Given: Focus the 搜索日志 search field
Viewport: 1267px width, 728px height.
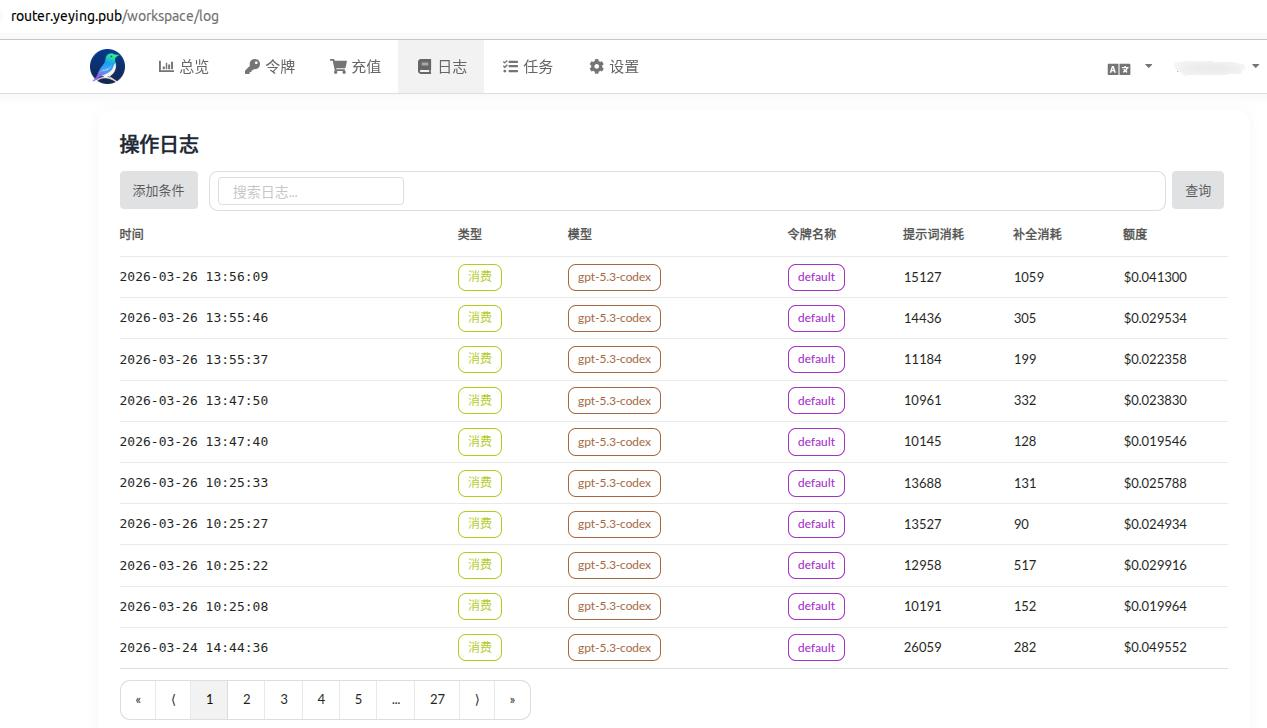Looking at the screenshot, I should coord(311,191).
